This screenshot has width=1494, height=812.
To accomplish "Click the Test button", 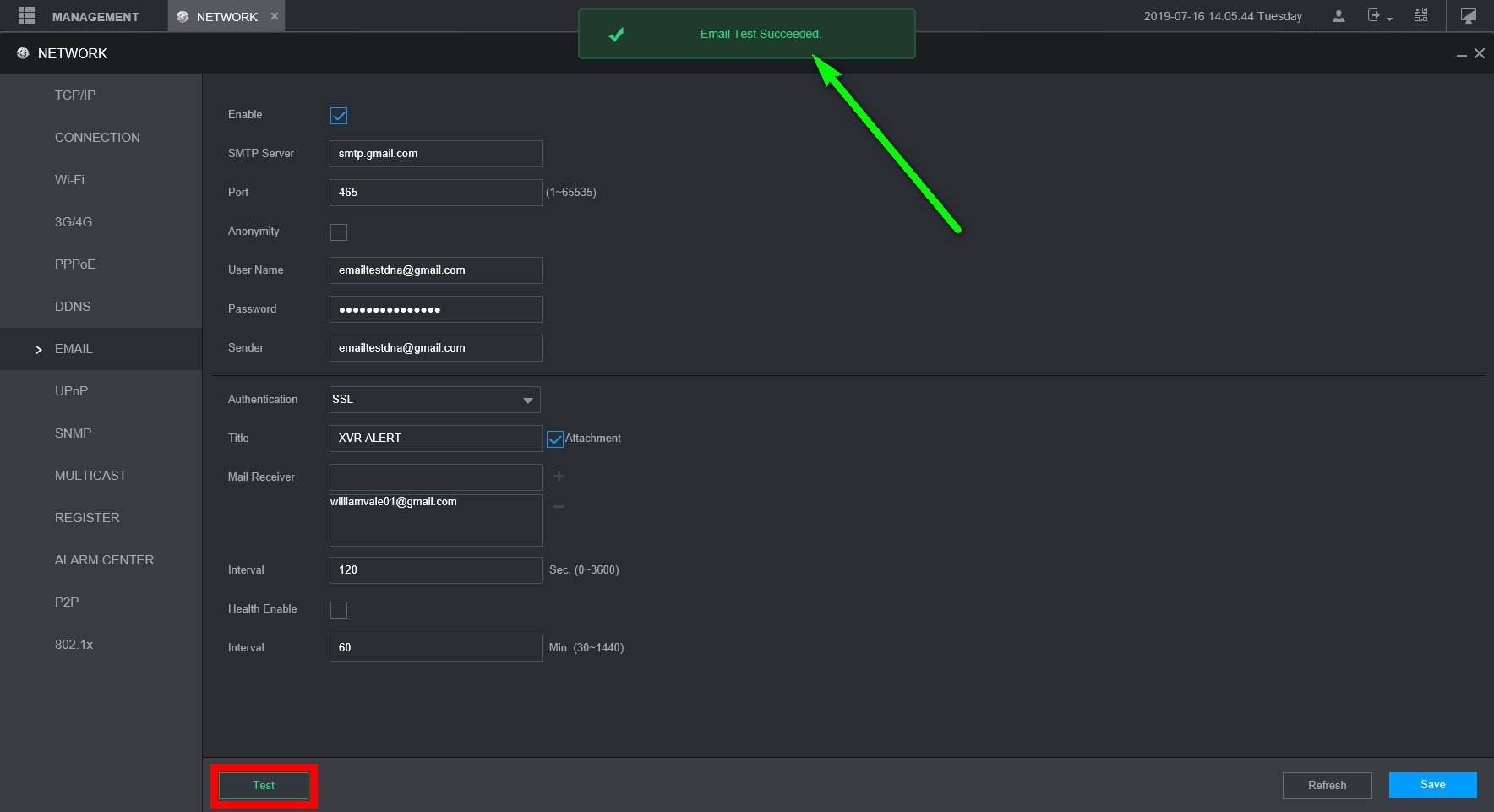I will 264,786.
